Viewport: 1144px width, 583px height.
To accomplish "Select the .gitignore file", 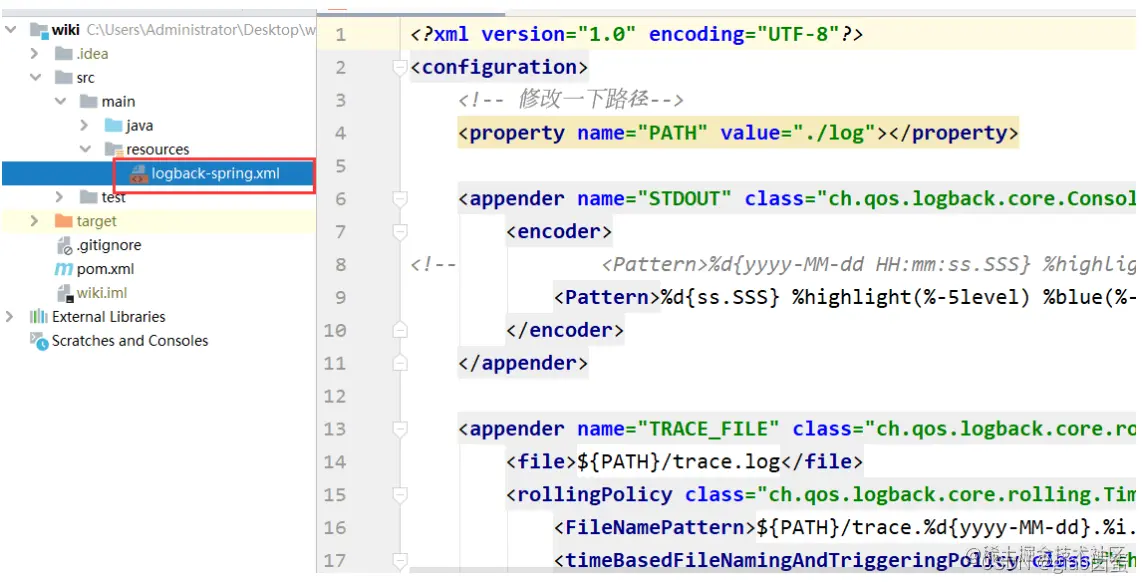I will (109, 245).
